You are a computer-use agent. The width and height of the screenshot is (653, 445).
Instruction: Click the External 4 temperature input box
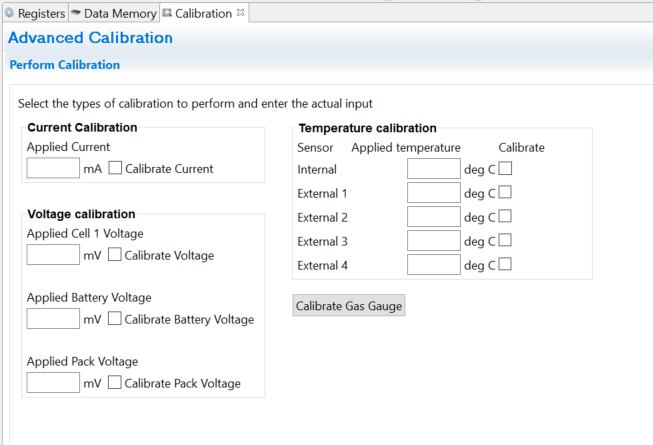click(x=433, y=265)
